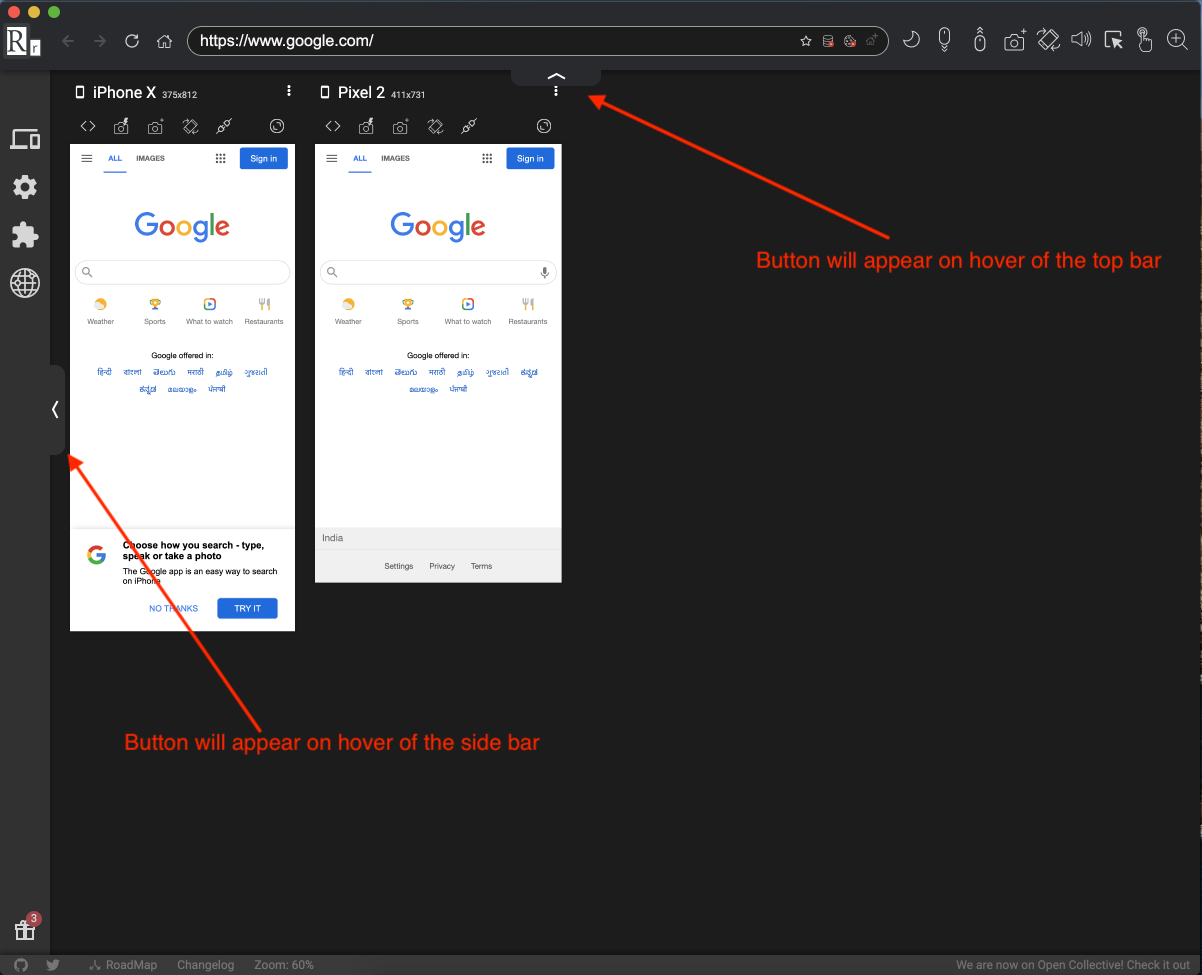Select IMAGES tab in iPhone X preview
The height and width of the screenshot is (975, 1202).
coord(151,158)
